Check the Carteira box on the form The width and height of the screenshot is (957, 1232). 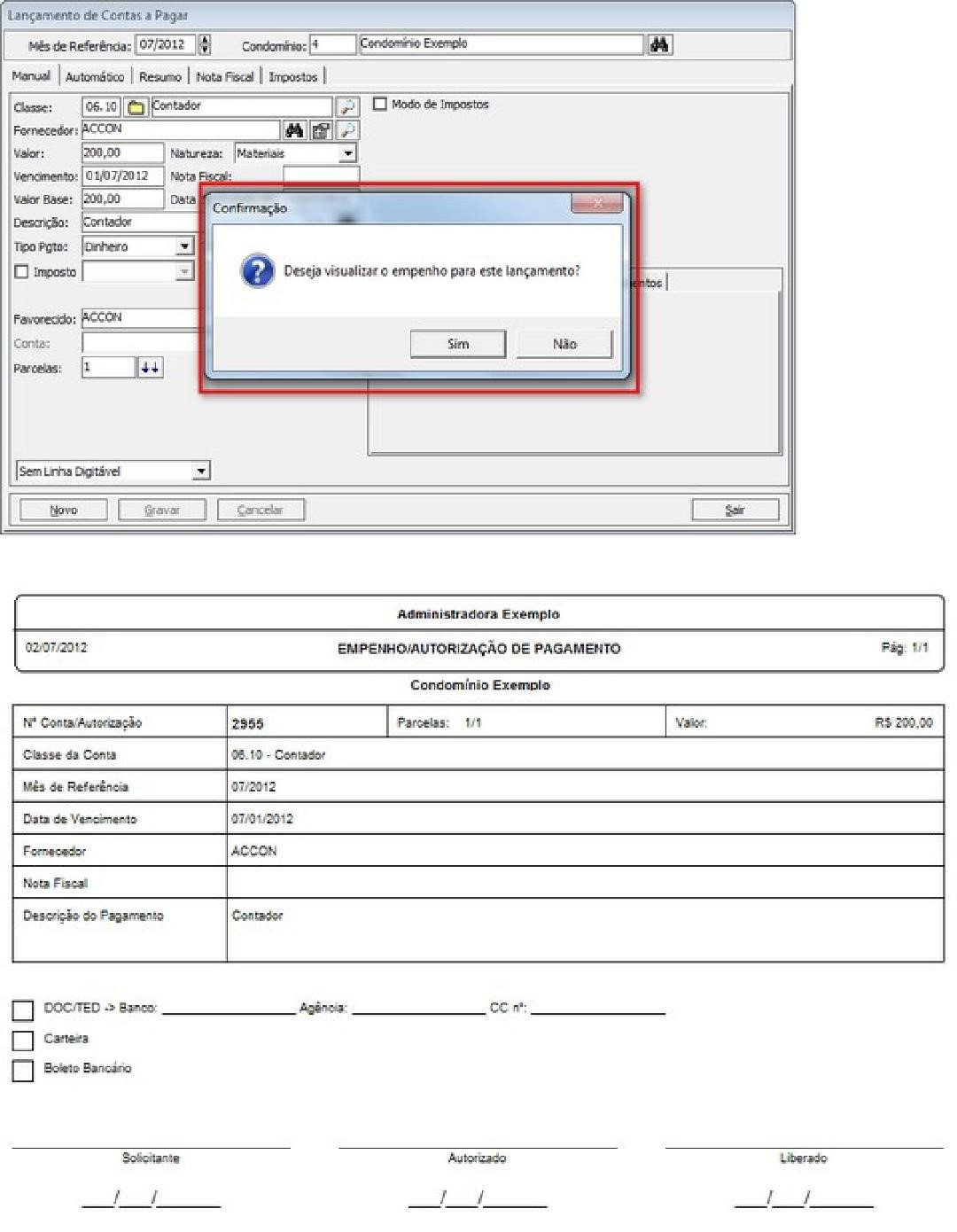[x=23, y=1041]
